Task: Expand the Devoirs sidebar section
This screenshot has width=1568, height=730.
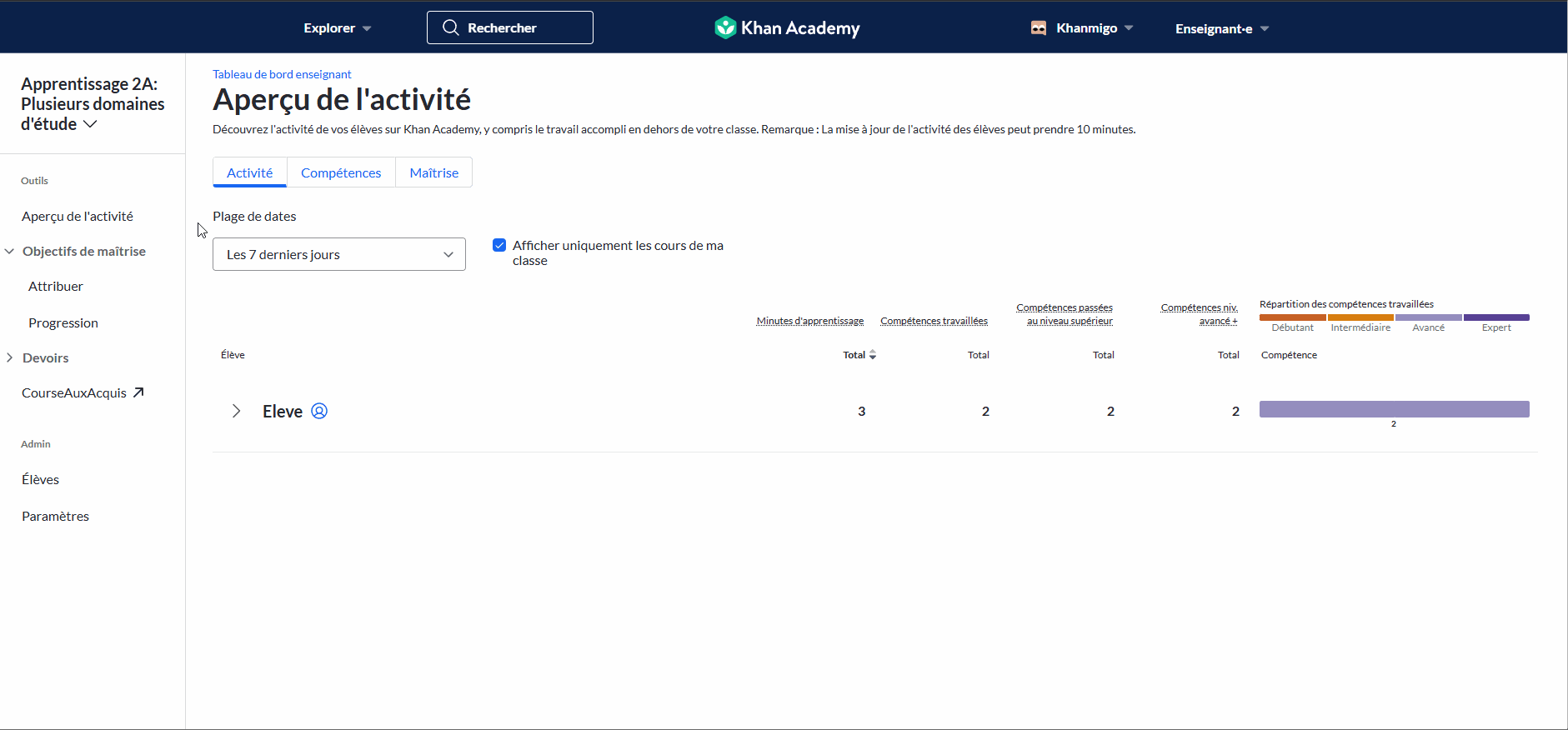Action: click(x=10, y=357)
